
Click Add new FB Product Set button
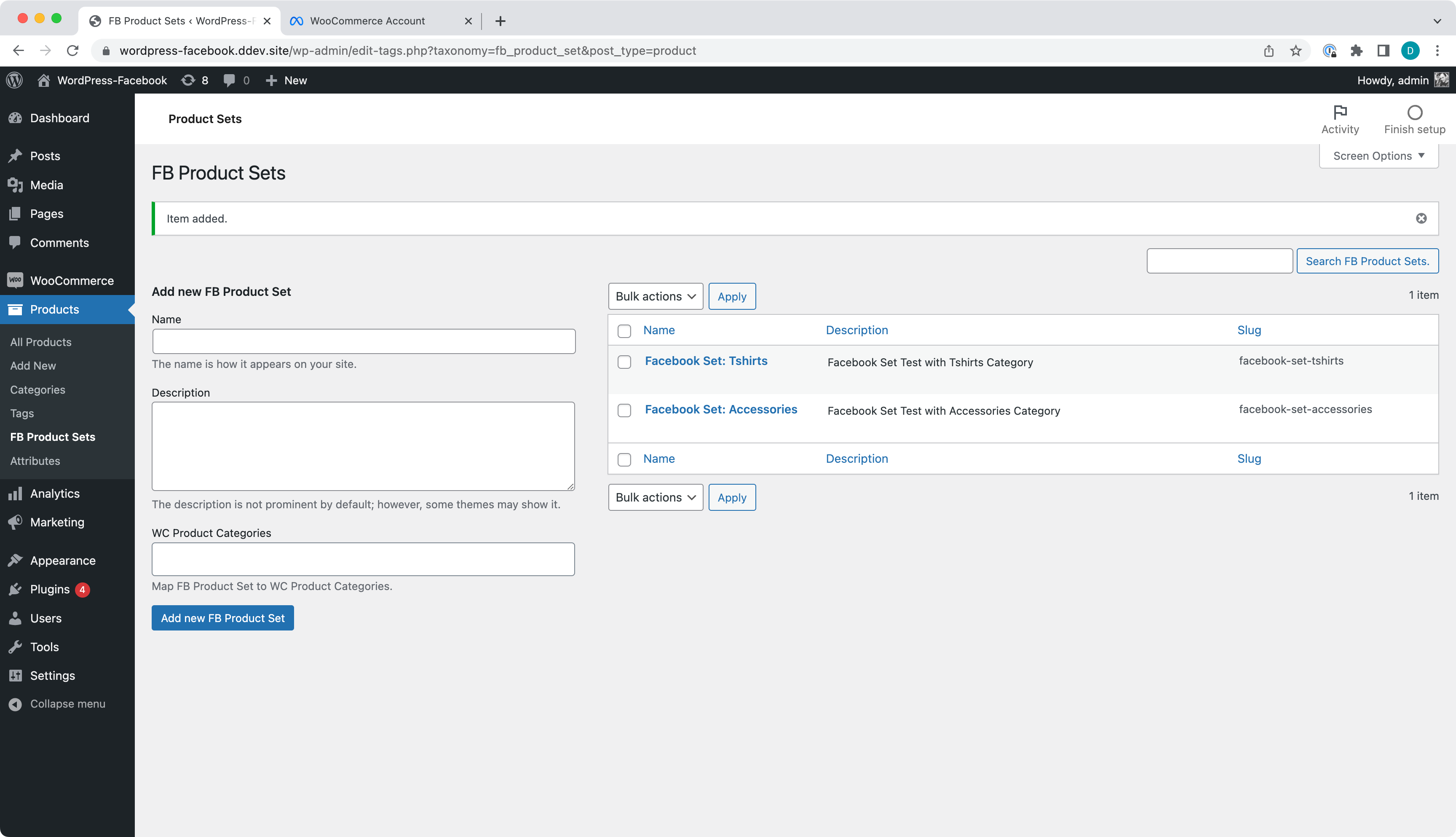pyautogui.click(x=222, y=618)
